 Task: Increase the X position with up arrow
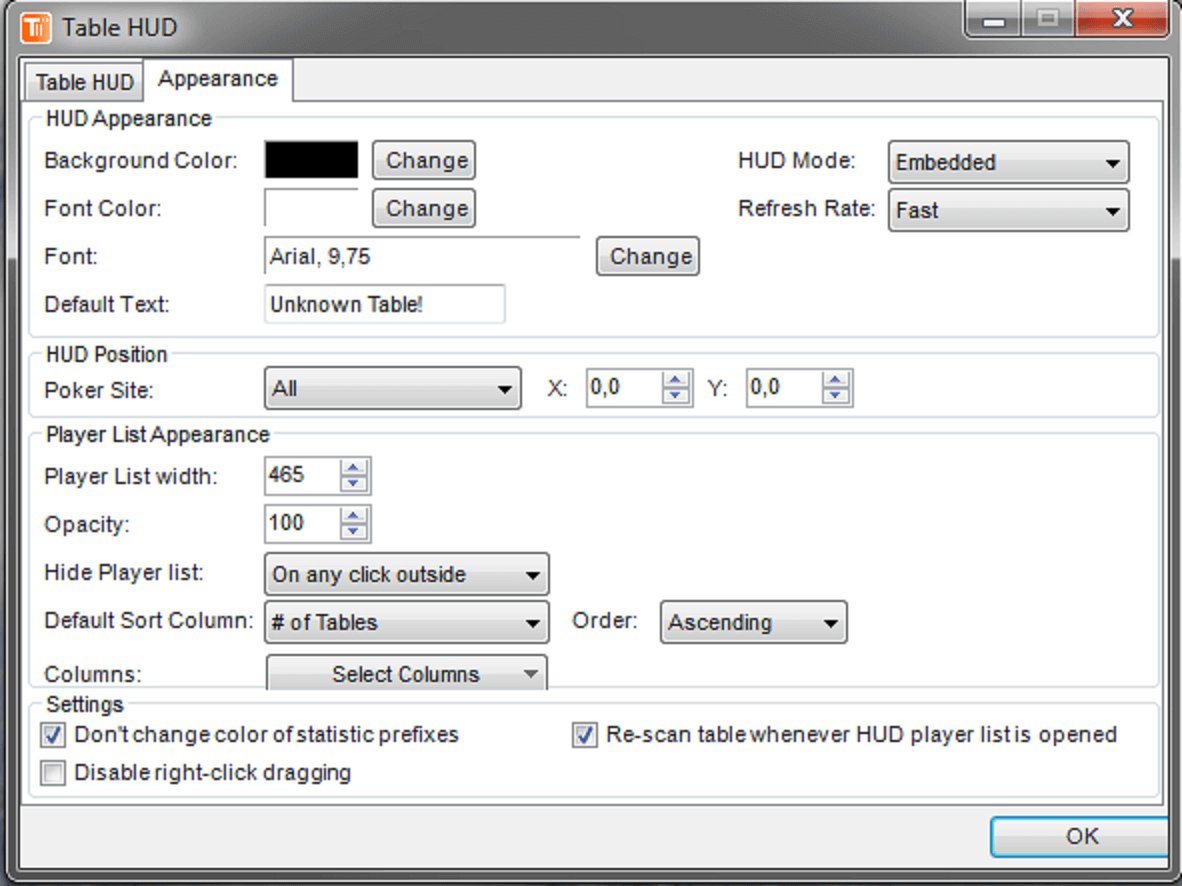tap(675, 379)
